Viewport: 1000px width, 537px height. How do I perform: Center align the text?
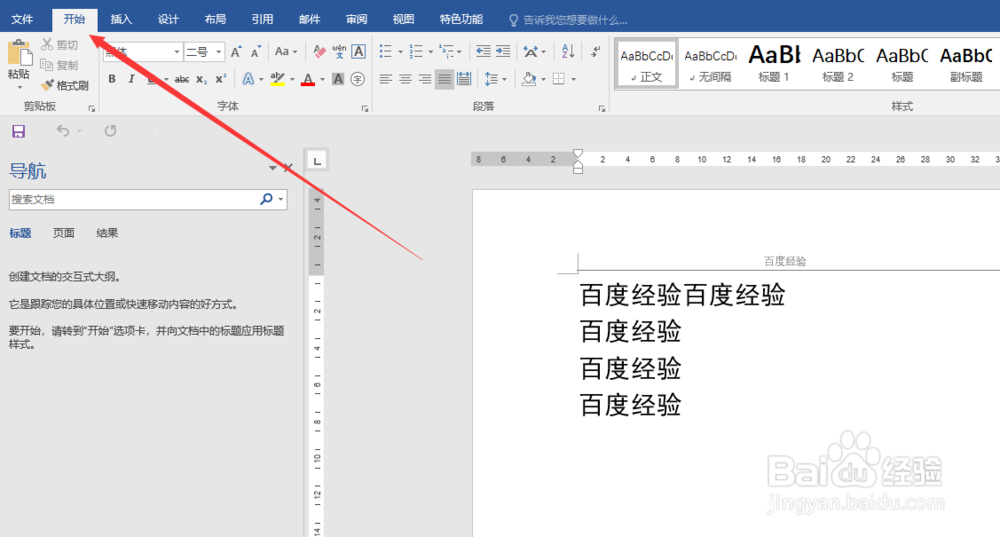pos(406,79)
